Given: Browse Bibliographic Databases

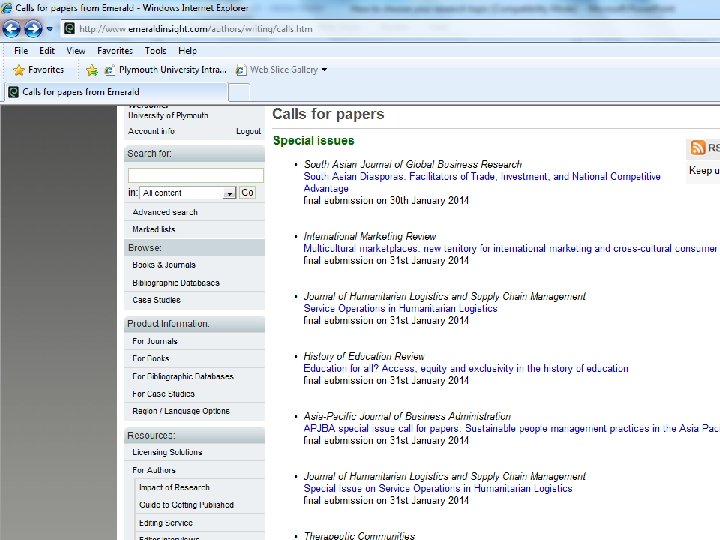Looking at the screenshot, I should pos(176,283).
